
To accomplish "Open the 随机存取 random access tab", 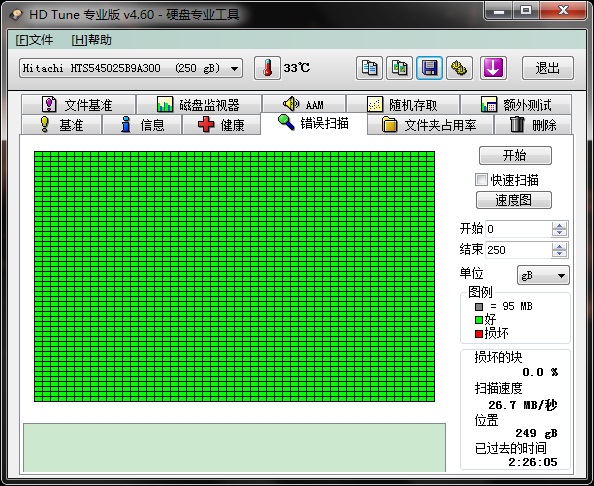I will pyautogui.click(x=403, y=105).
